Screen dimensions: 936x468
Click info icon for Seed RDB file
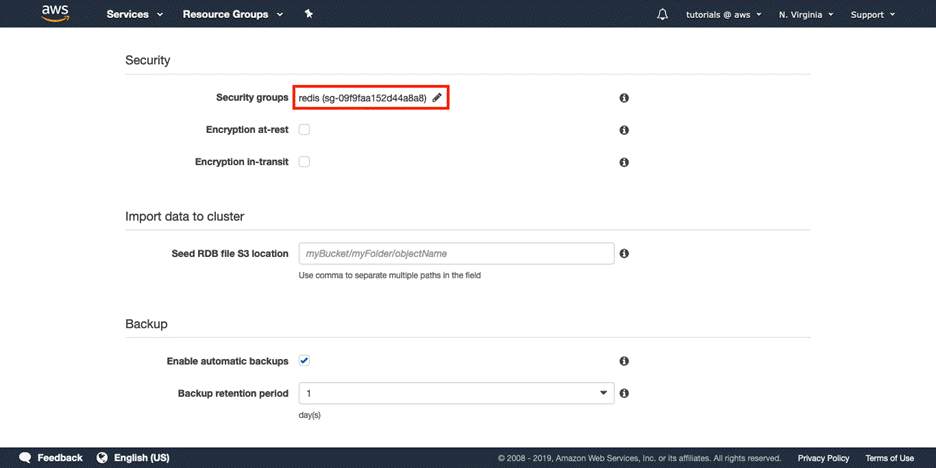coord(624,254)
